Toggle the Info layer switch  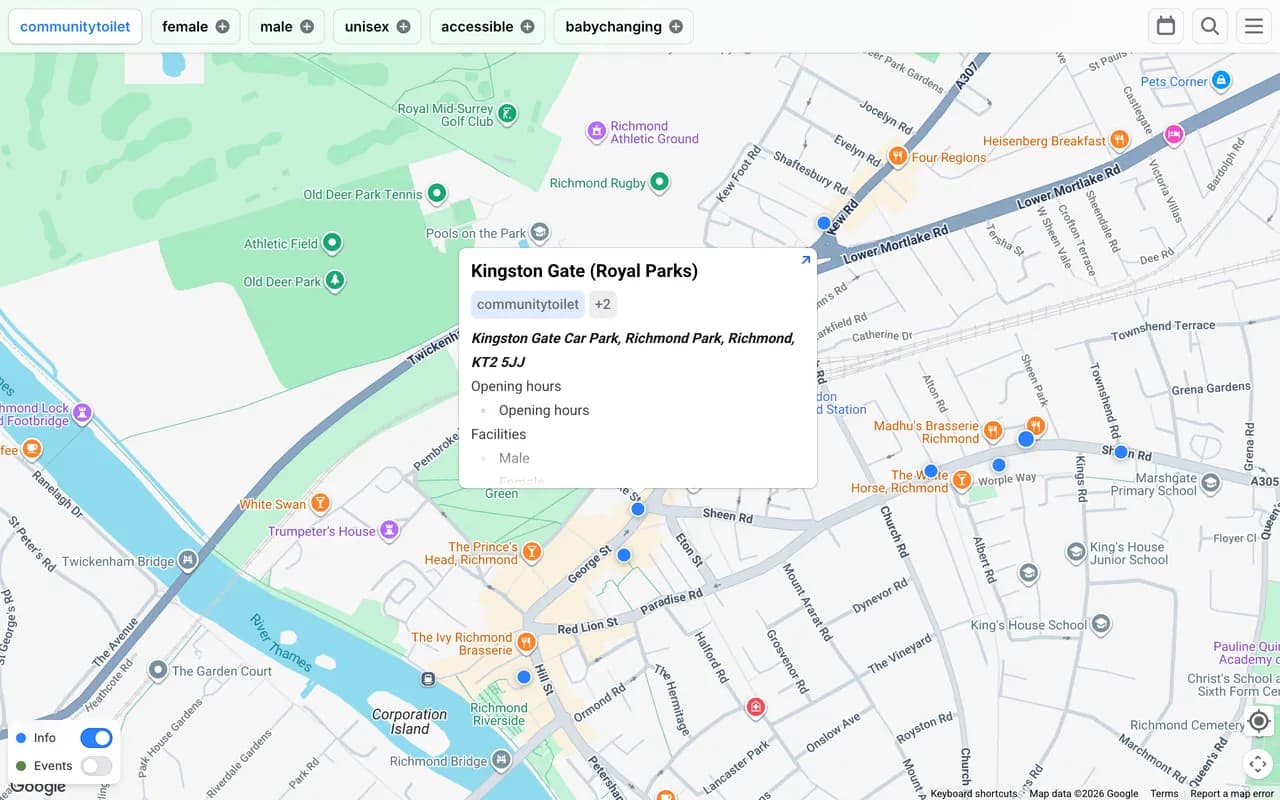coord(96,738)
